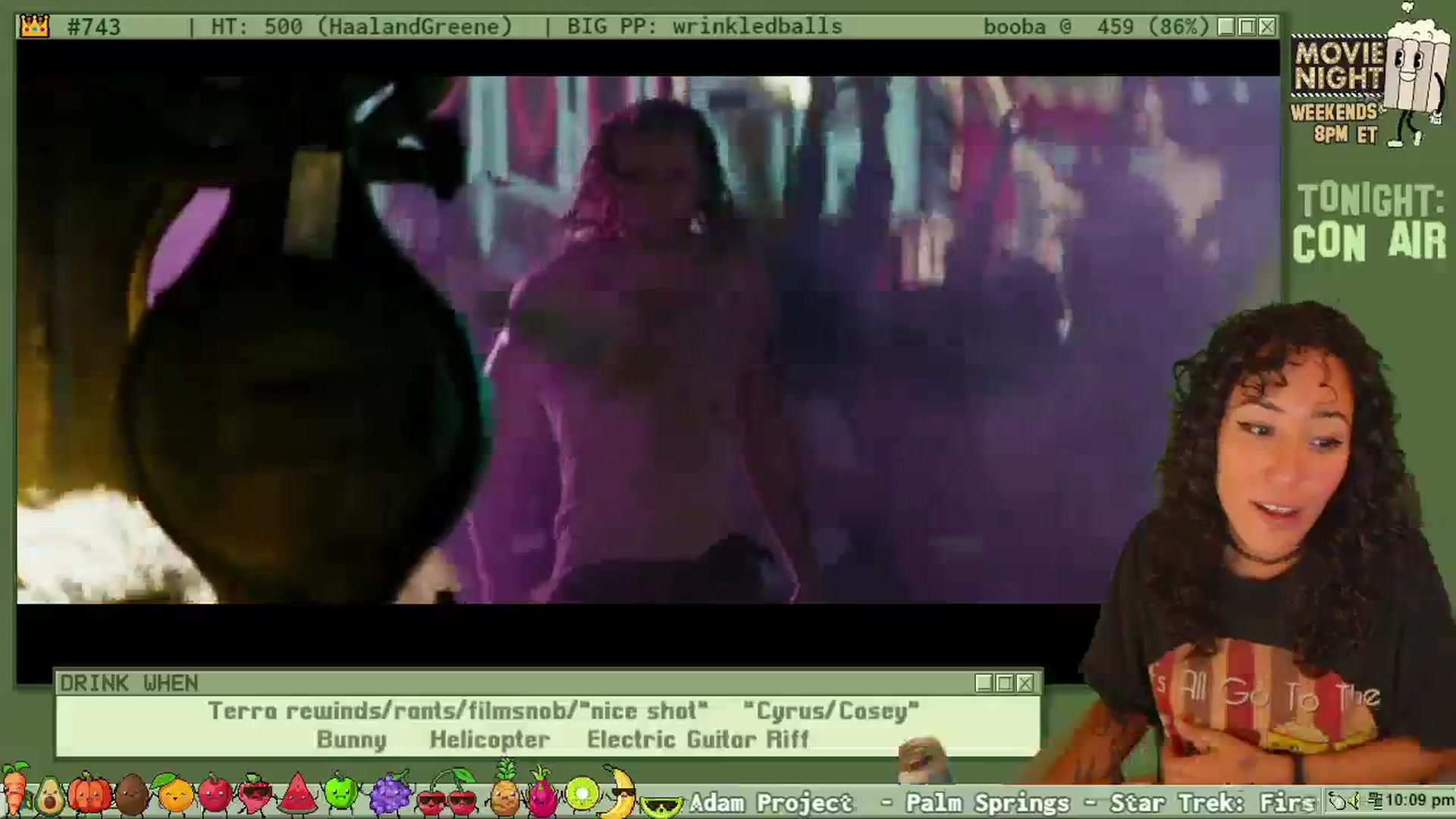This screenshot has height=819, width=1456.
Task: Click the pineapple character icon
Action: tap(505, 789)
